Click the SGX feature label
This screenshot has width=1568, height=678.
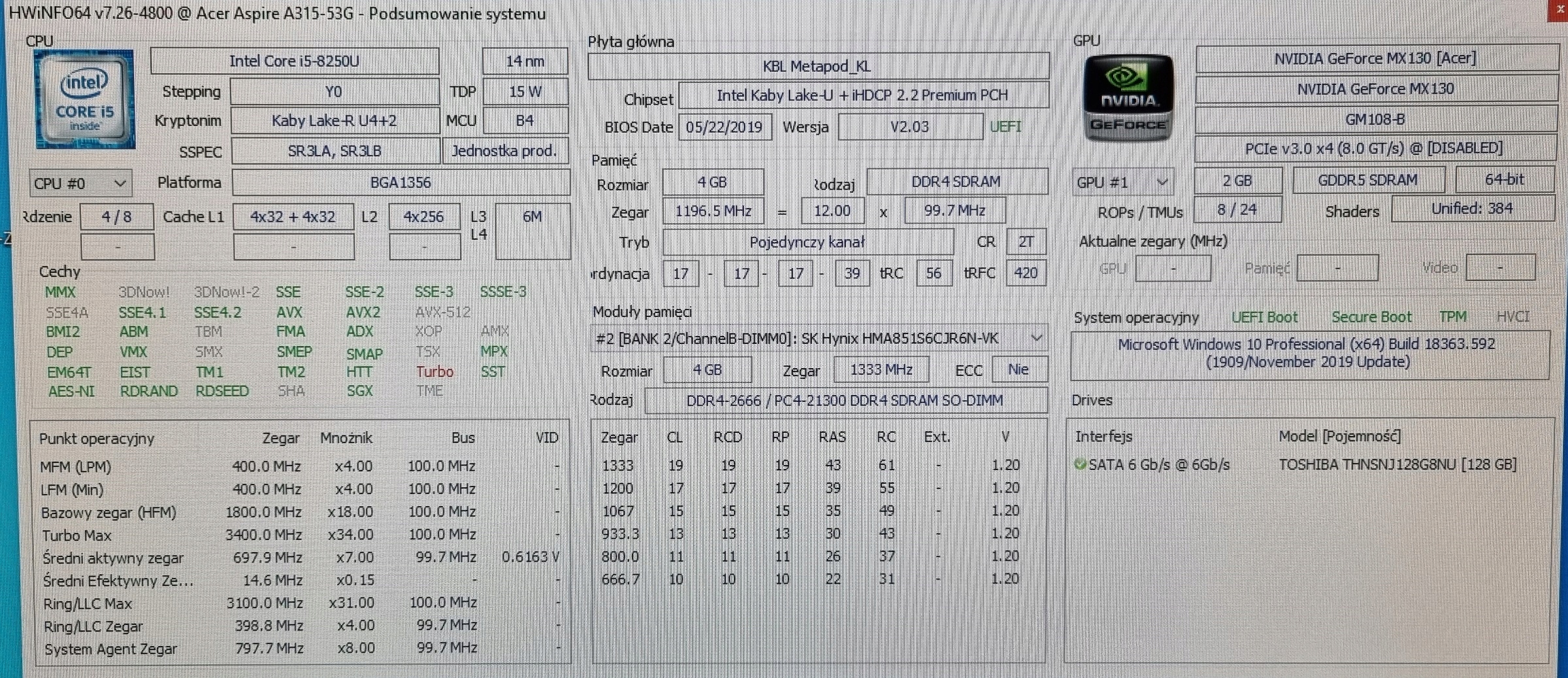(x=359, y=391)
